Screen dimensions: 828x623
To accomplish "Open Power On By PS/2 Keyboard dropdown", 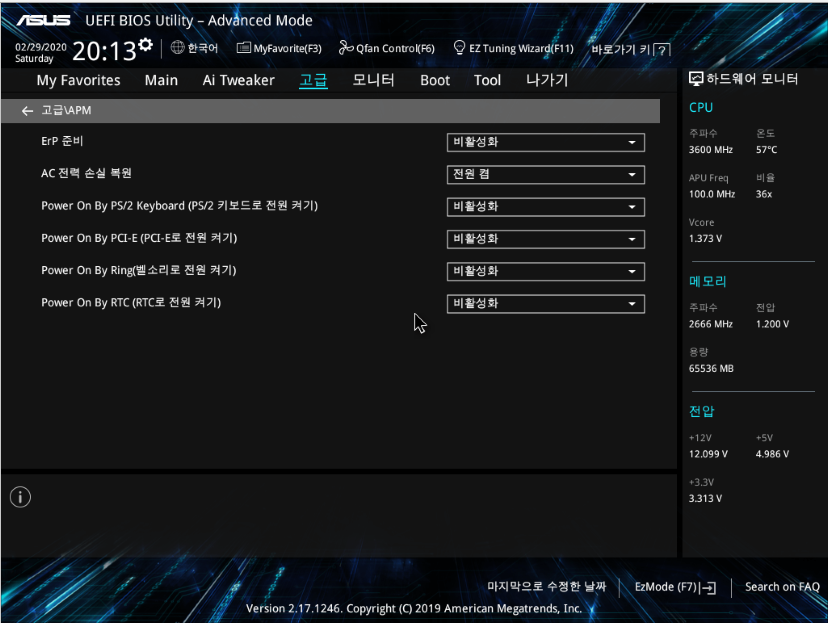I will [x=545, y=206].
